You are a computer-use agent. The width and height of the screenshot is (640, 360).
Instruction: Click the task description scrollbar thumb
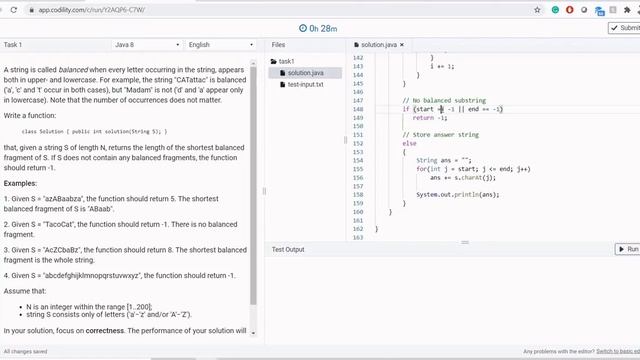[253, 186]
